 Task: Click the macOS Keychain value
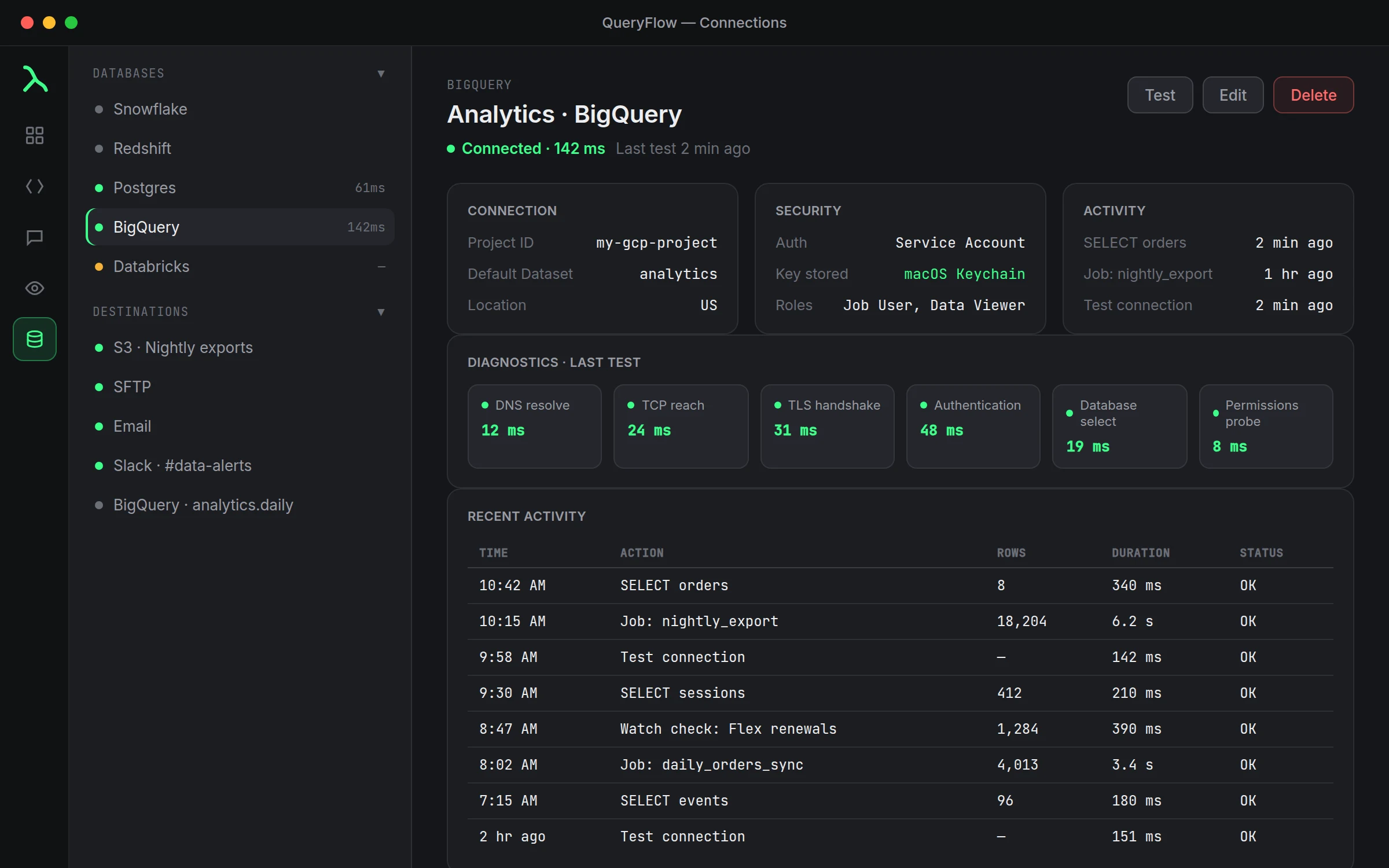point(964,274)
